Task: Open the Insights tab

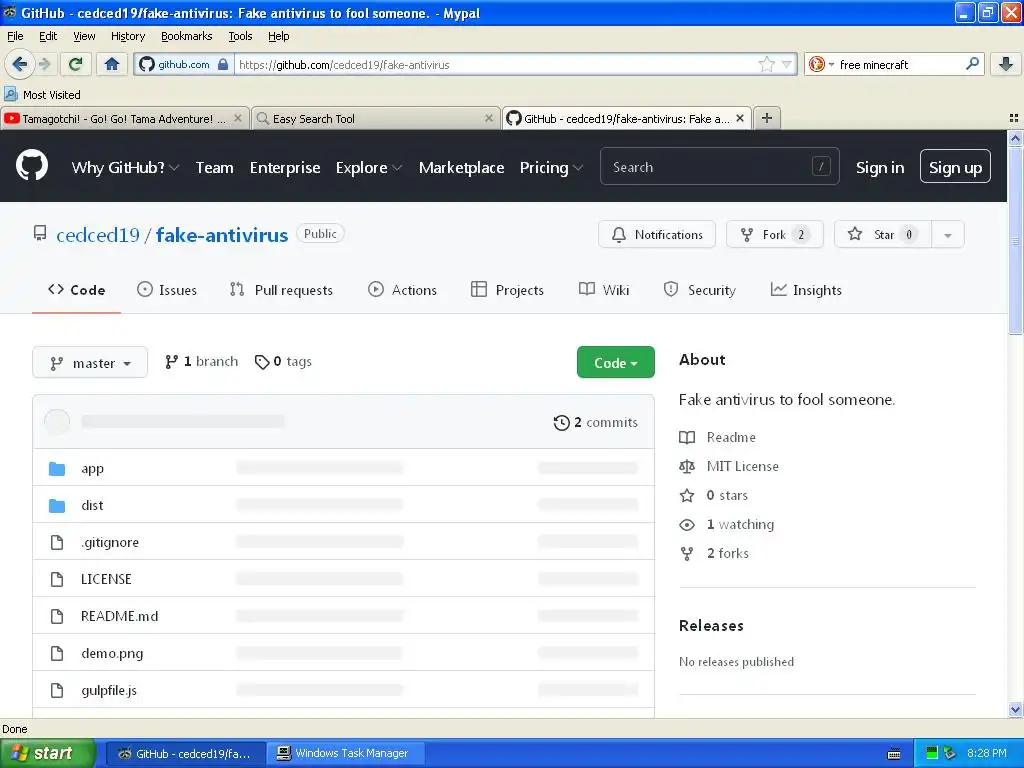Action: click(806, 290)
